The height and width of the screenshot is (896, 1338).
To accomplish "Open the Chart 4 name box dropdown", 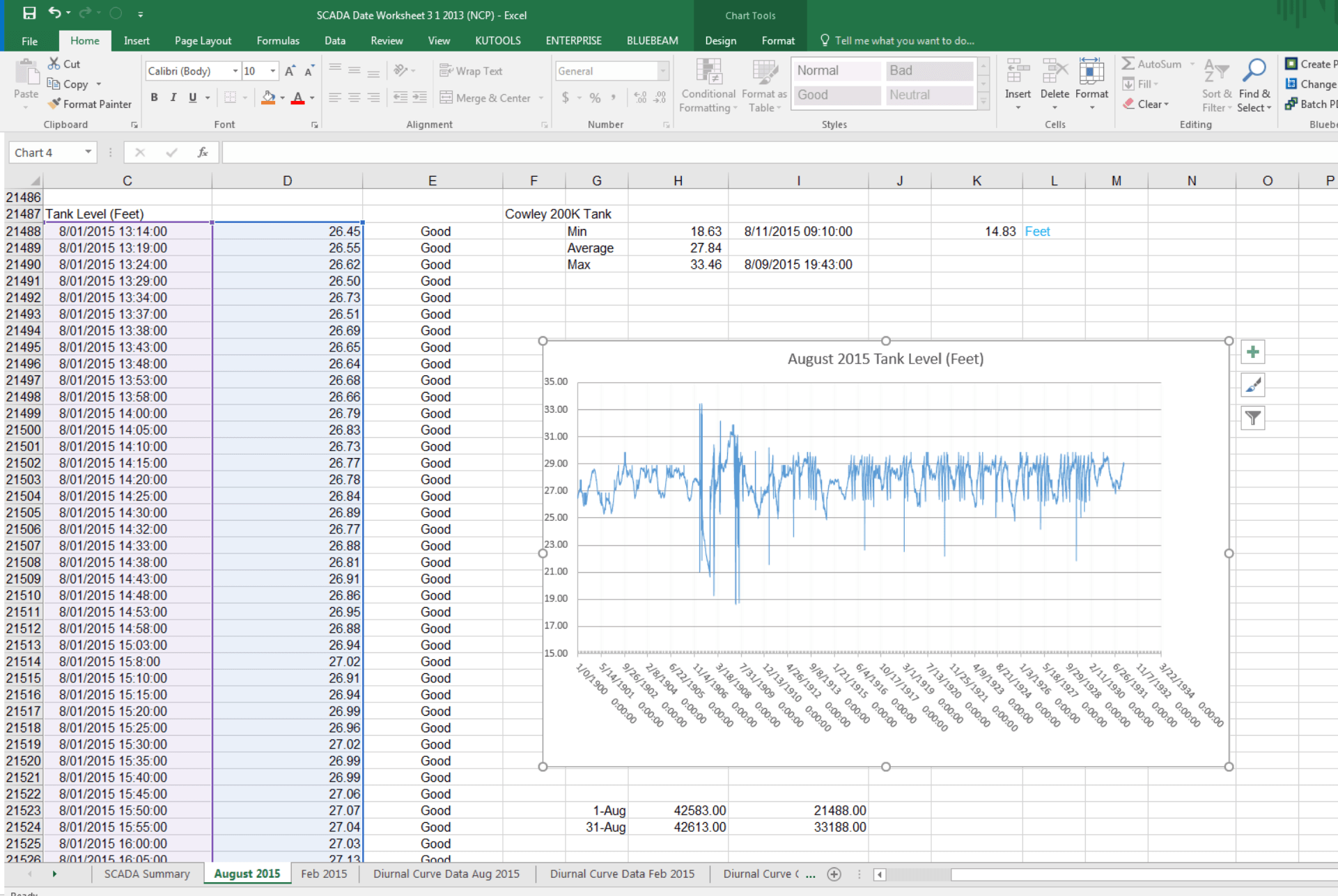I will (87, 152).
